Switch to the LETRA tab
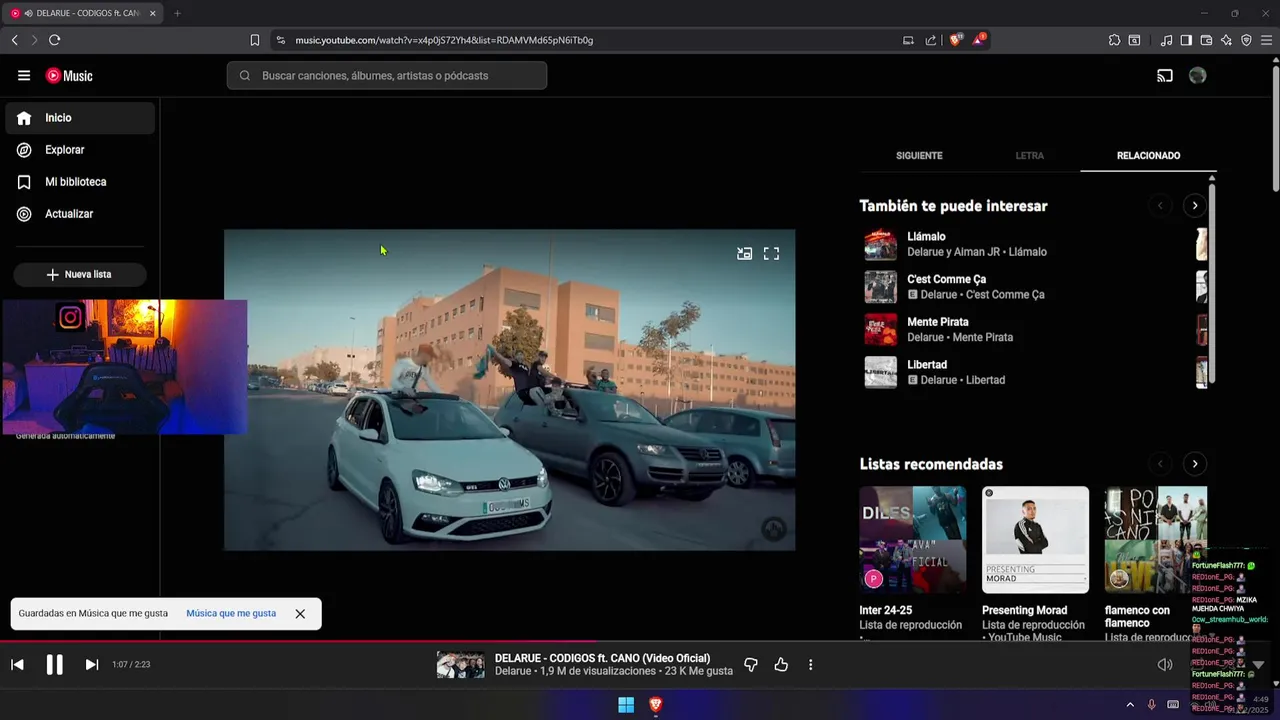This screenshot has height=720, width=1280. (x=1029, y=156)
